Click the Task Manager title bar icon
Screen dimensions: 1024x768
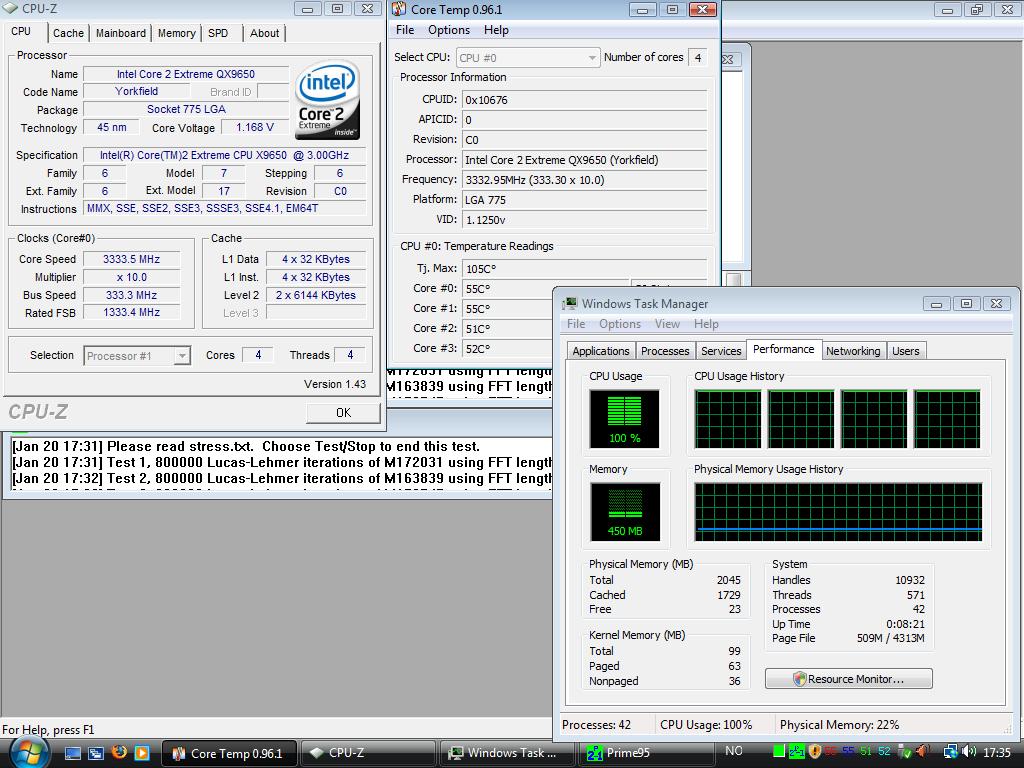[x=570, y=303]
